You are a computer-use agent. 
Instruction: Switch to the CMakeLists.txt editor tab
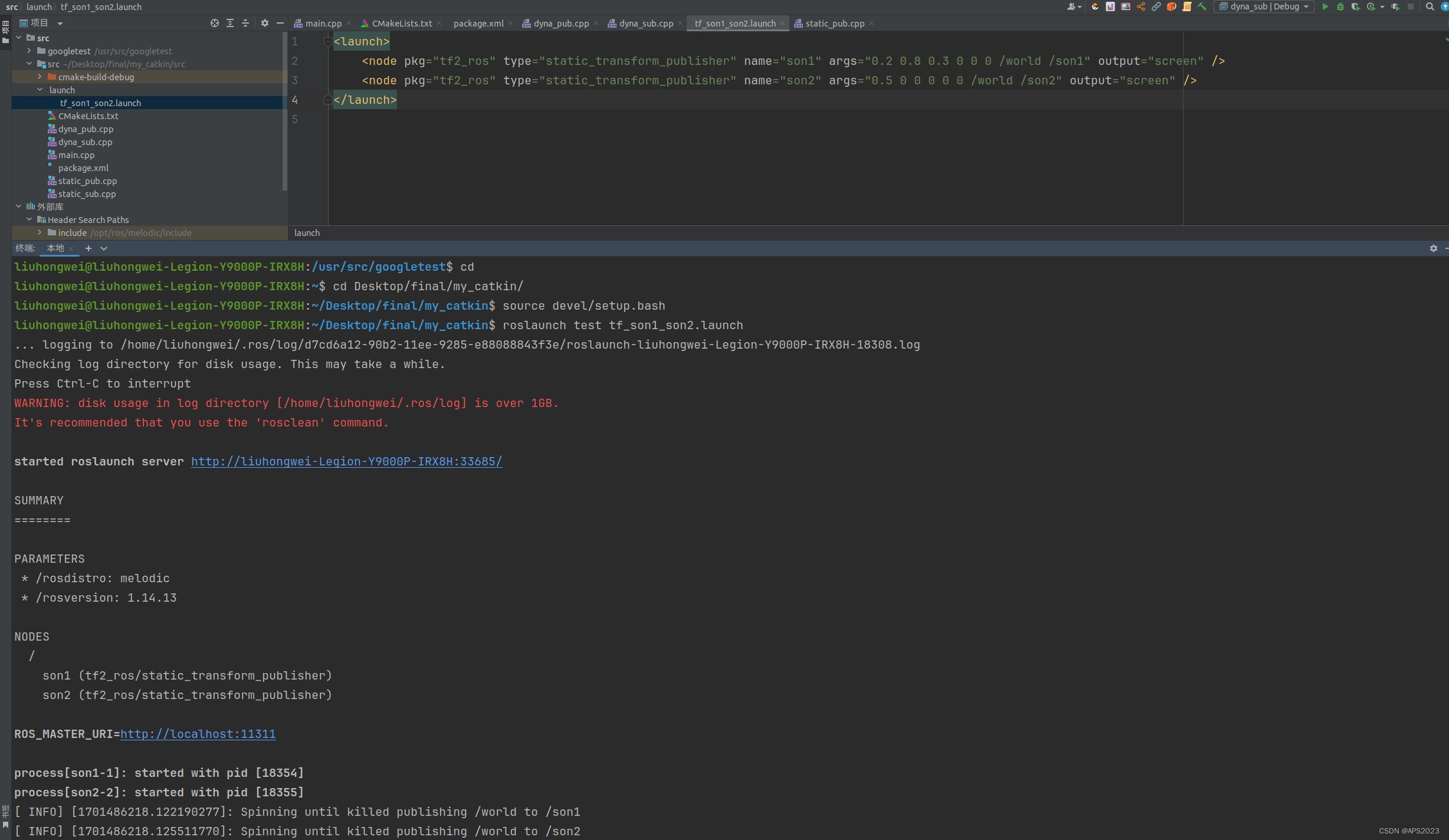(401, 23)
